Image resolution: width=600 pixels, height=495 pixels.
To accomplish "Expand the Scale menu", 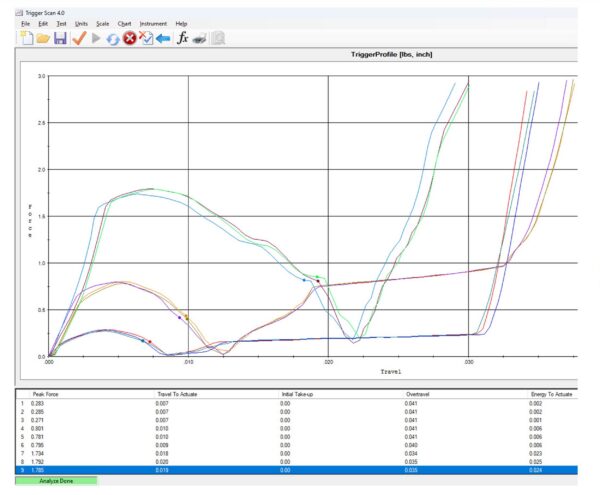I will [102, 23].
